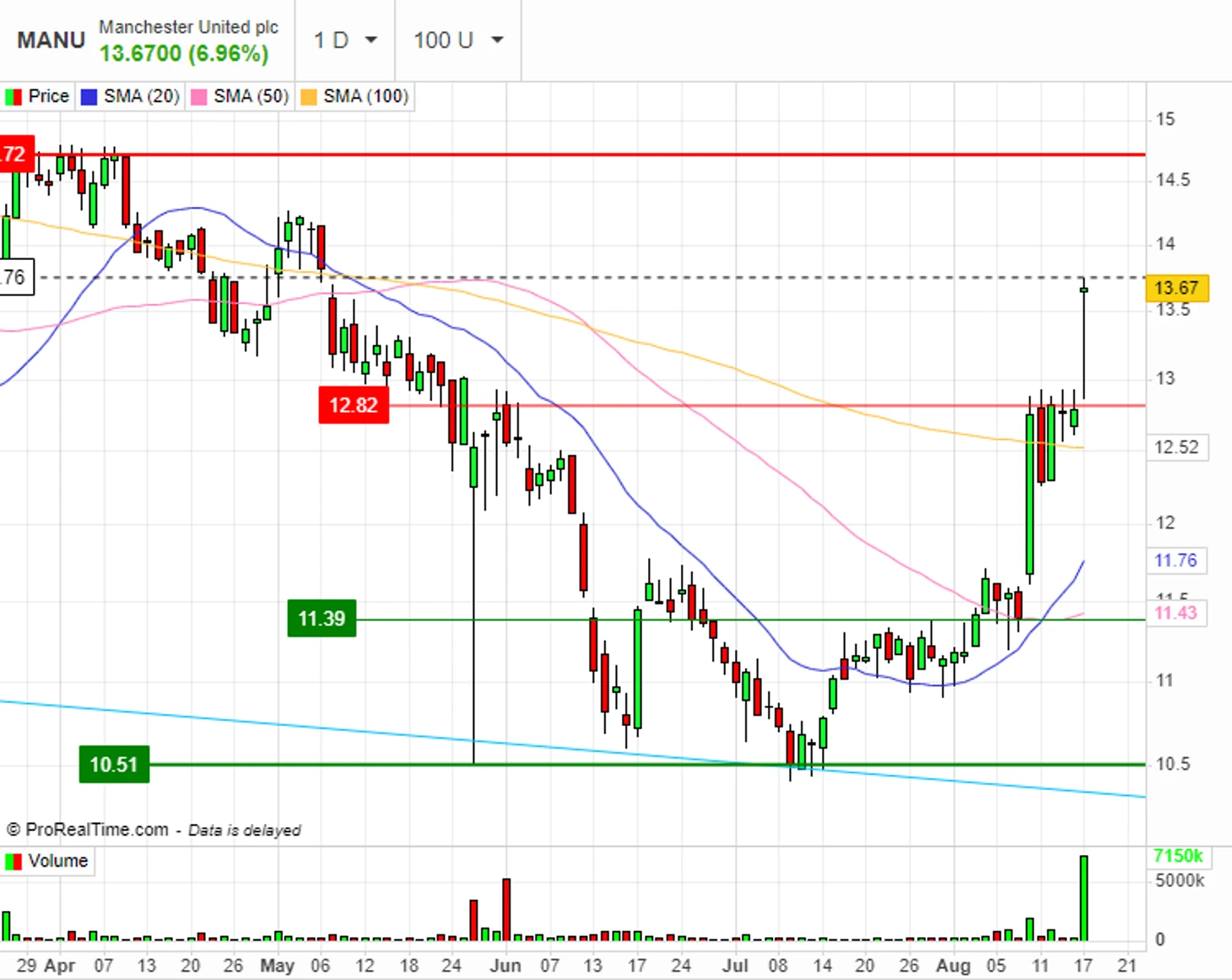1232x980 pixels.
Task: Click the Manchester United plc name
Action: 188,27
